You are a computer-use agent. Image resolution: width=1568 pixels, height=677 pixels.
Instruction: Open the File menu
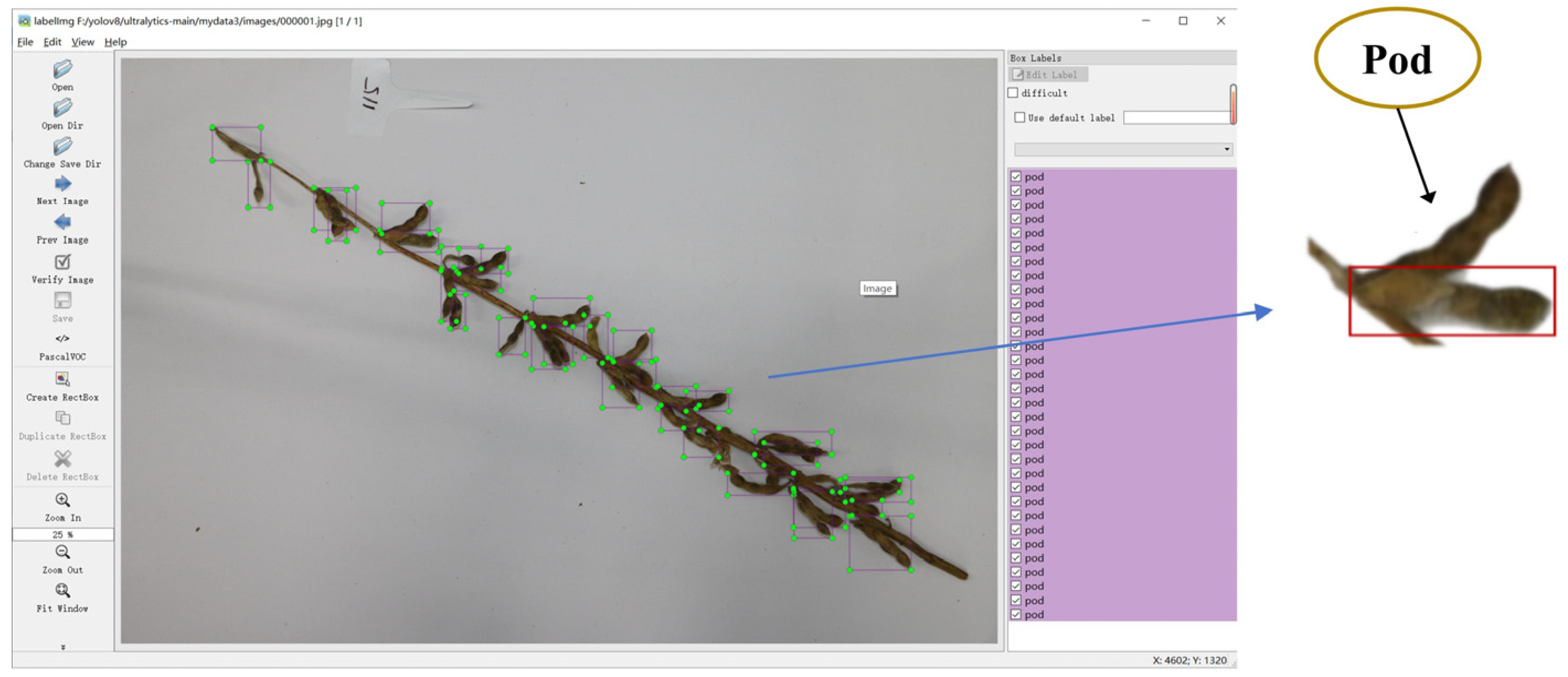[x=25, y=42]
